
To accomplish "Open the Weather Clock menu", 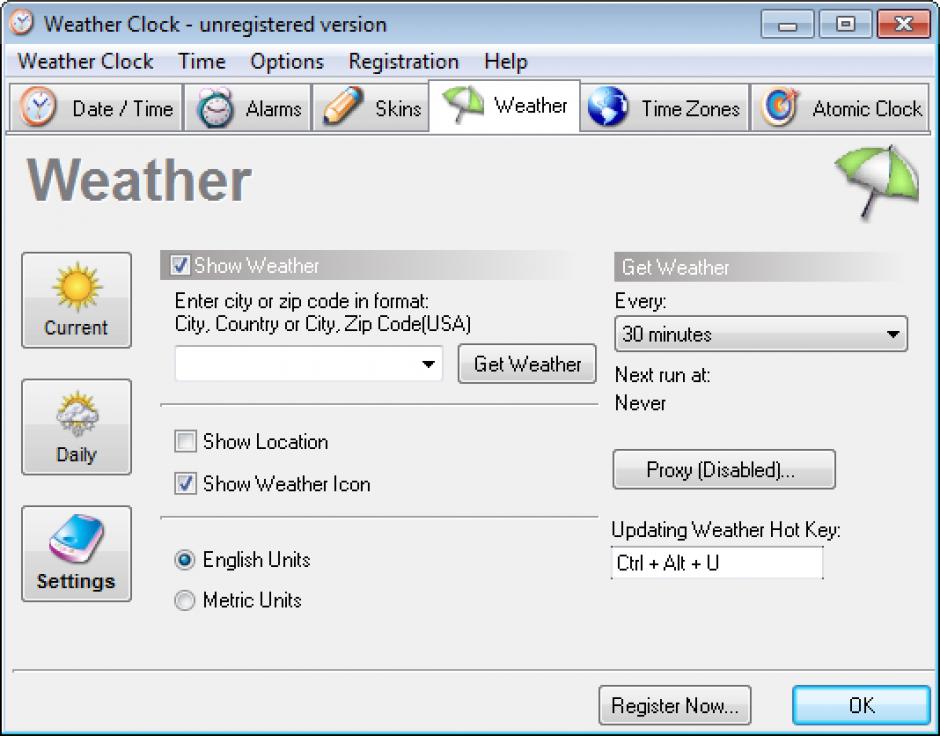I will click(86, 61).
